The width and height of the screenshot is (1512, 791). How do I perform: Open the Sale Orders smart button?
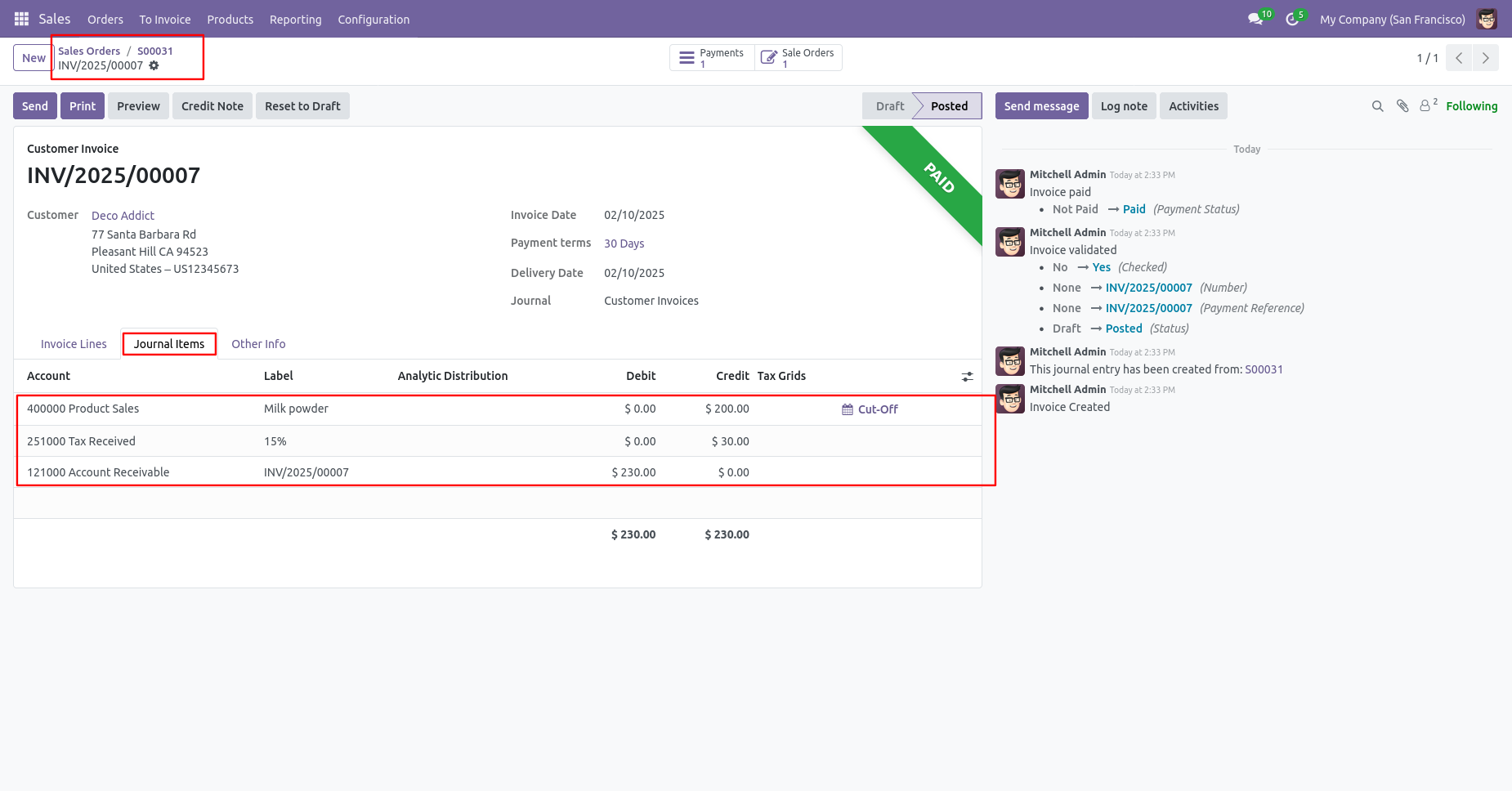pyautogui.click(x=798, y=58)
